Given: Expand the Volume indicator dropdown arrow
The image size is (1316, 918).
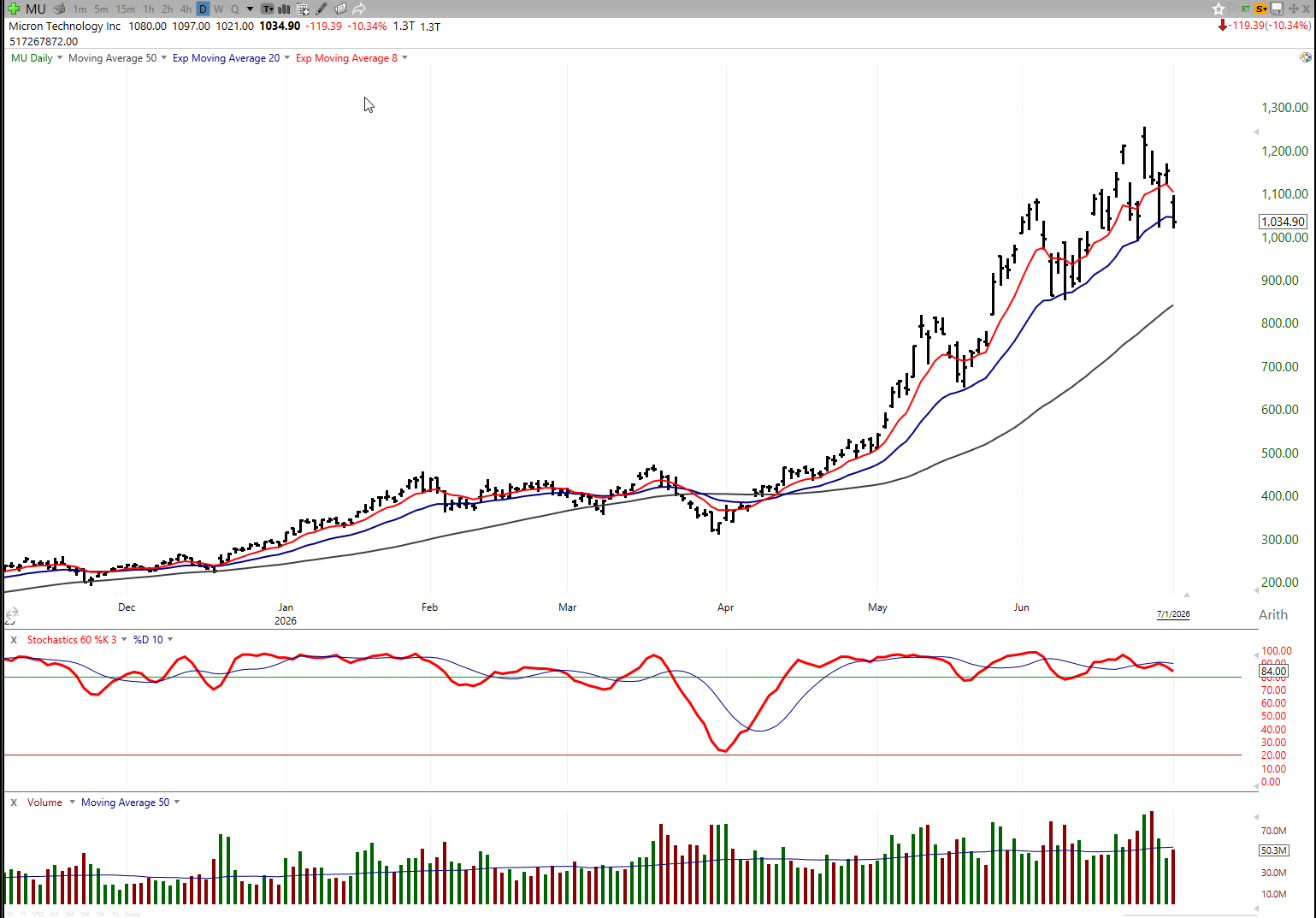Looking at the screenshot, I should point(73,803).
